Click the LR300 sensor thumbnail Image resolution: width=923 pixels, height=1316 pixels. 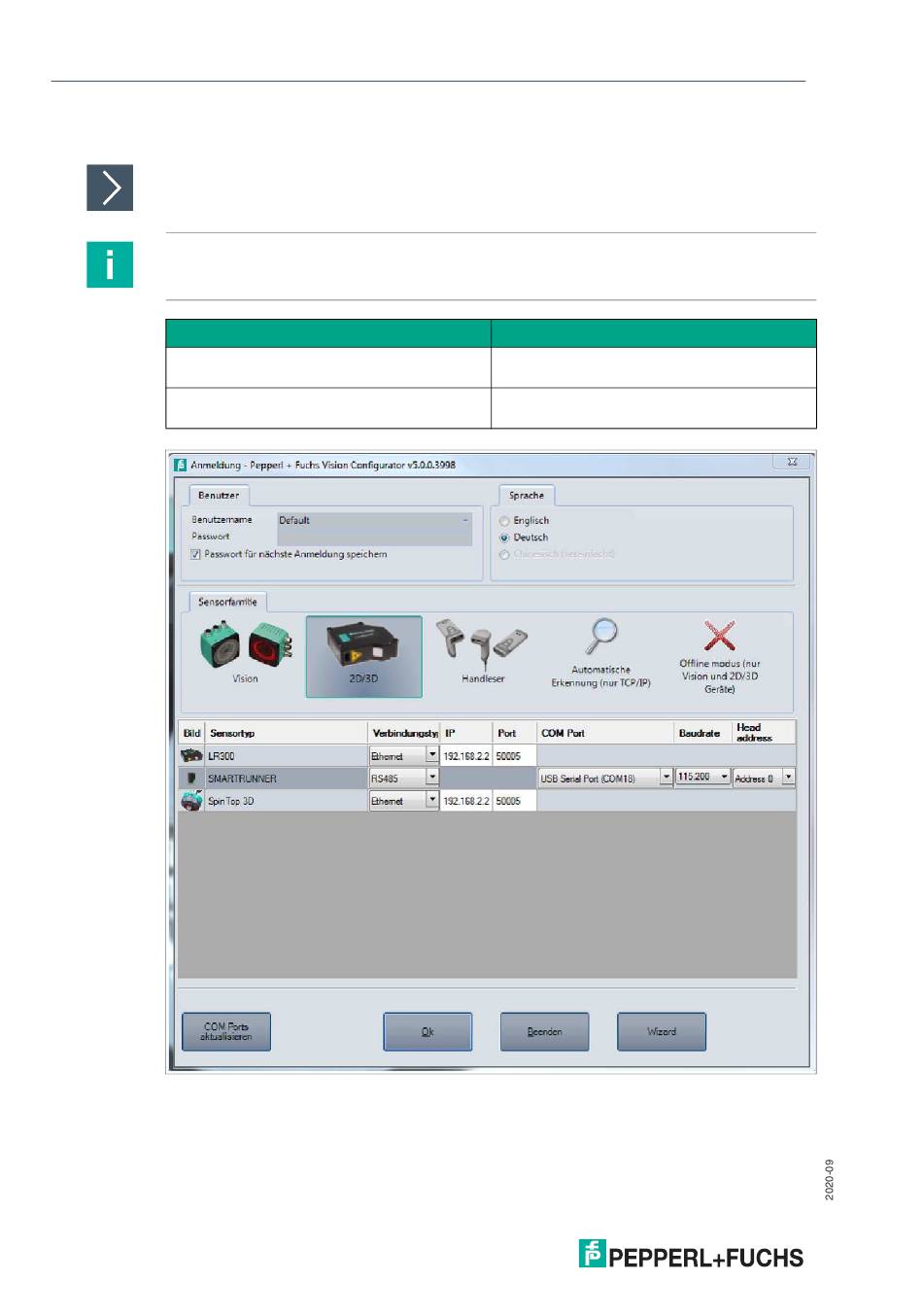(x=191, y=755)
